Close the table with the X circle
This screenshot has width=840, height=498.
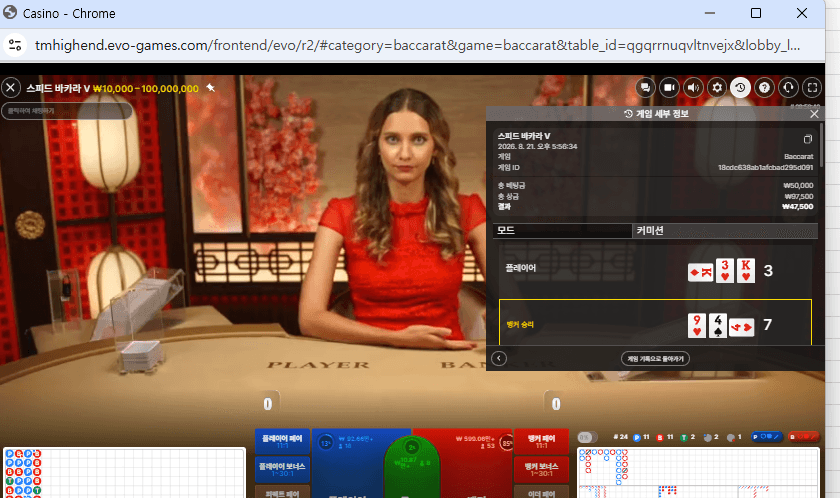[x=11, y=87]
